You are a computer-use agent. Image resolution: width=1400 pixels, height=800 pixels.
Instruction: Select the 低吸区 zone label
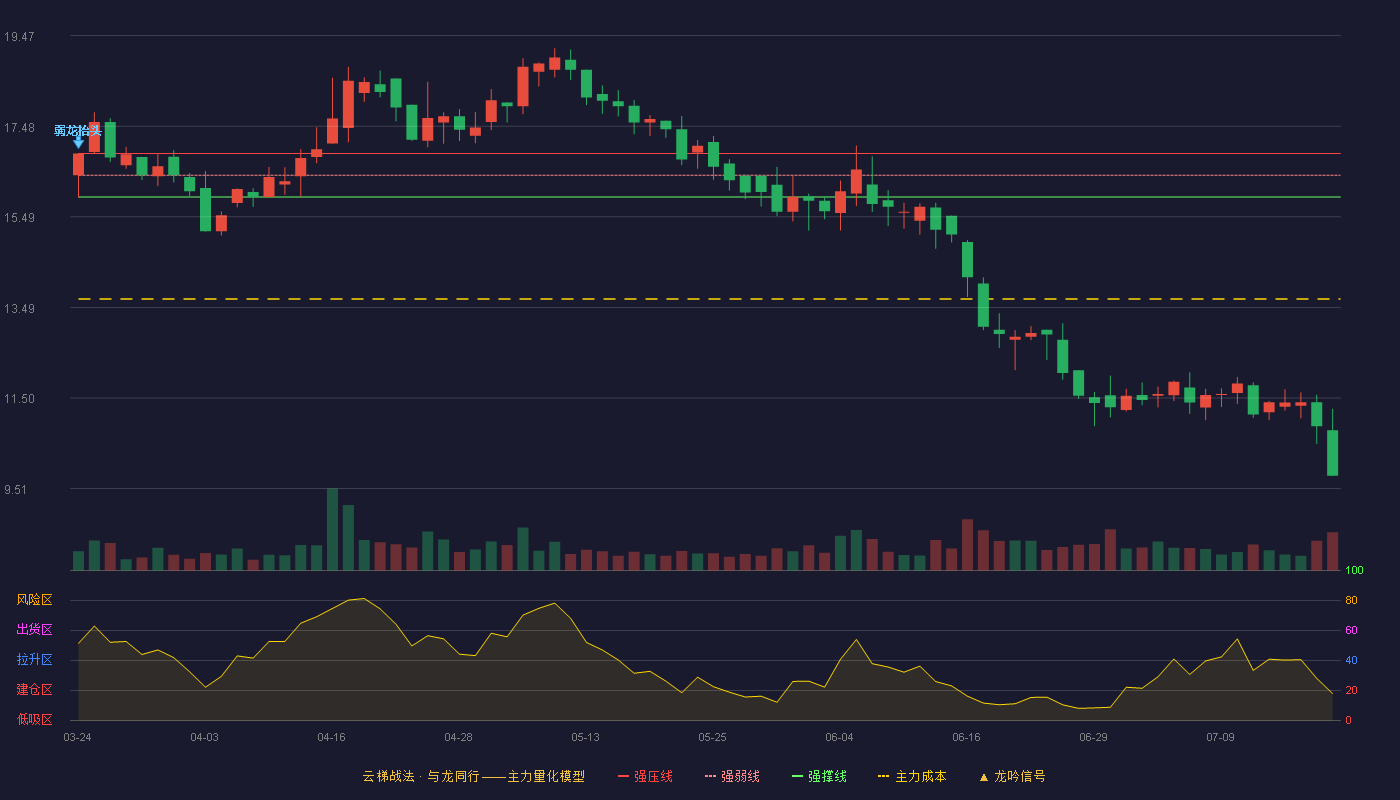(x=34, y=719)
